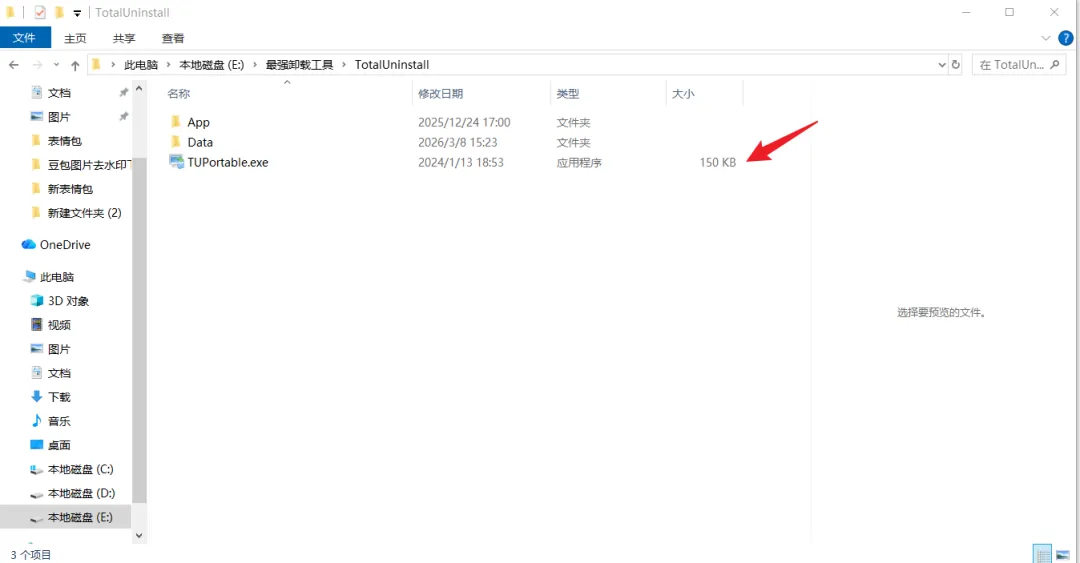Select 本地磁盘 (E:) drive

(65, 518)
